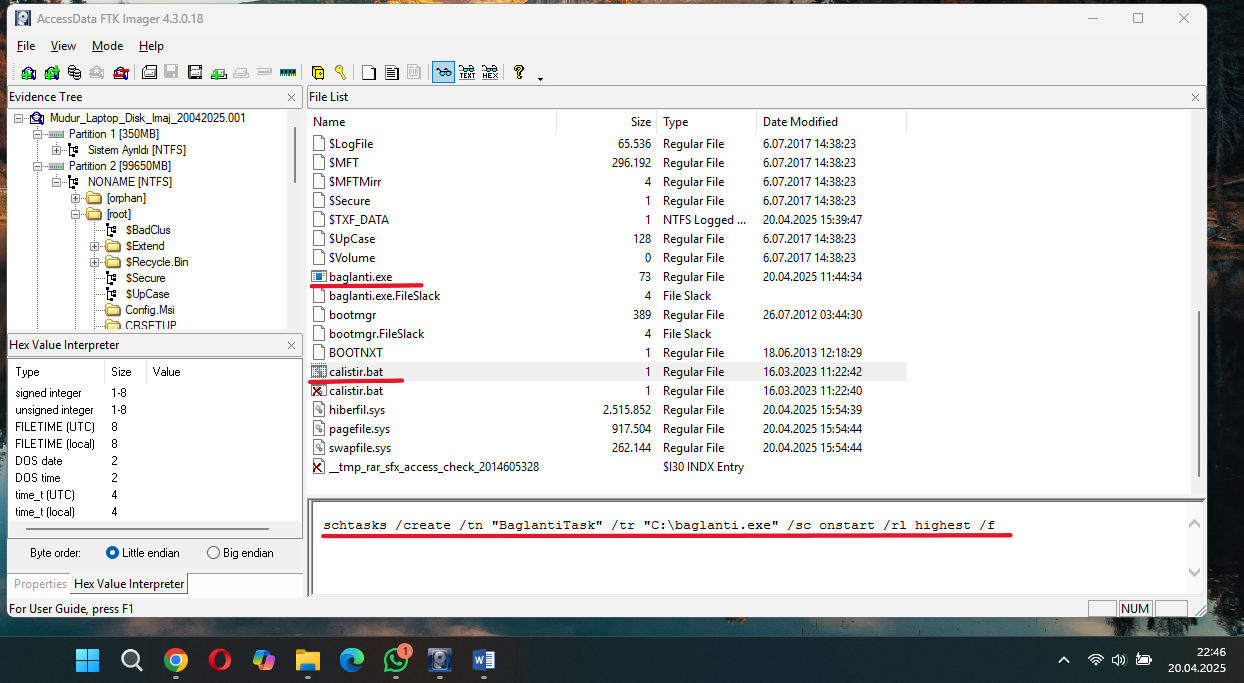Select __tmp_rar_sfx_access_check_2014605328 entry
The height and width of the screenshot is (683, 1244).
(x=434, y=467)
